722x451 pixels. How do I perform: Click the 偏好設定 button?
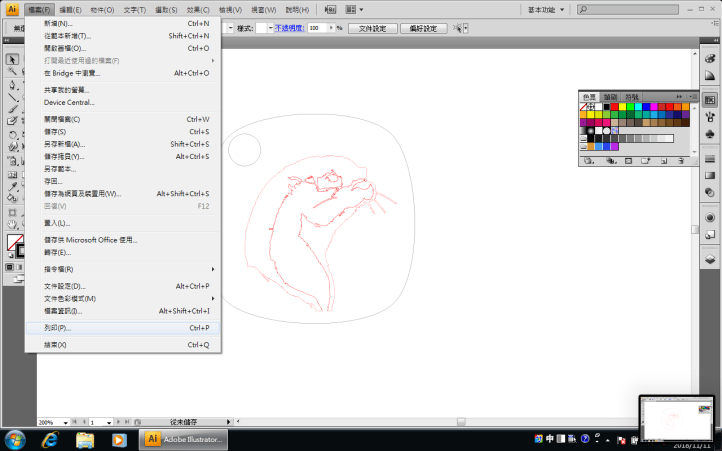(x=423, y=28)
